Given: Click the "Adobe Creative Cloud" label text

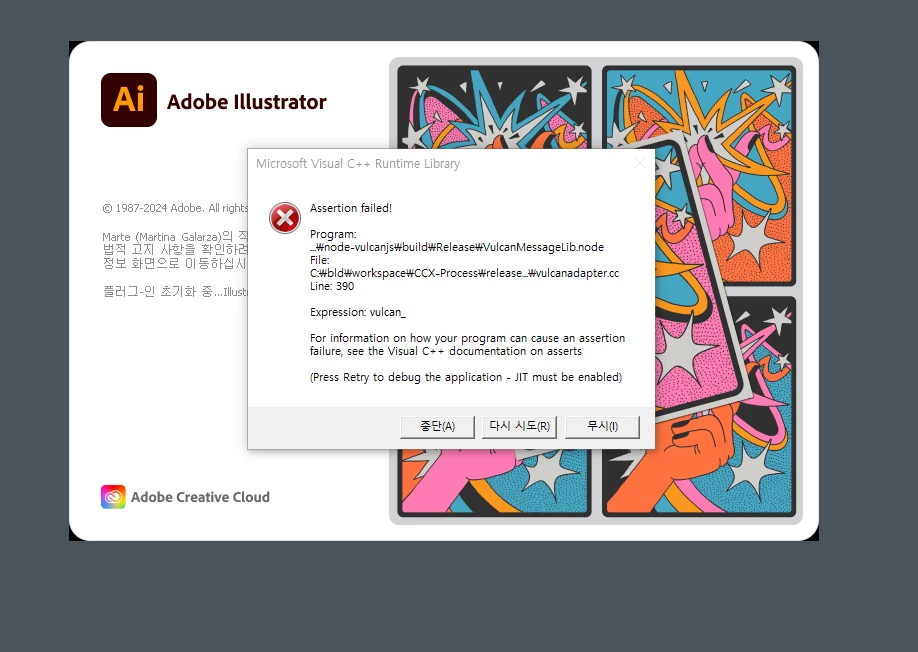Looking at the screenshot, I should coord(200,497).
